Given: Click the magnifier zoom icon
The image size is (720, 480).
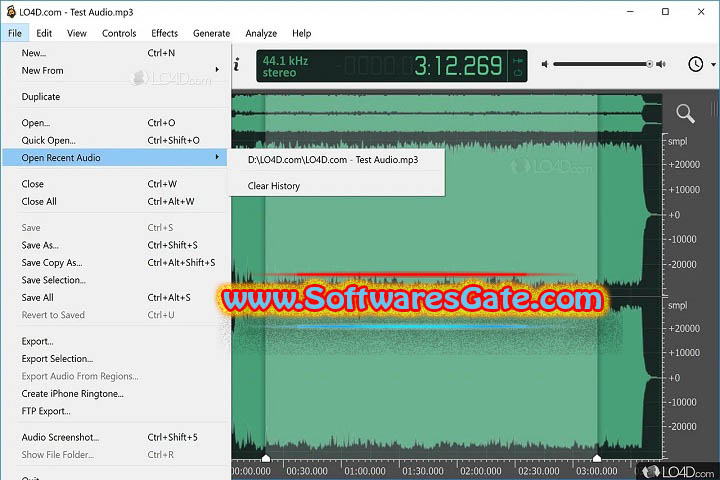Looking at the screenshot, I should pos(685,113).
